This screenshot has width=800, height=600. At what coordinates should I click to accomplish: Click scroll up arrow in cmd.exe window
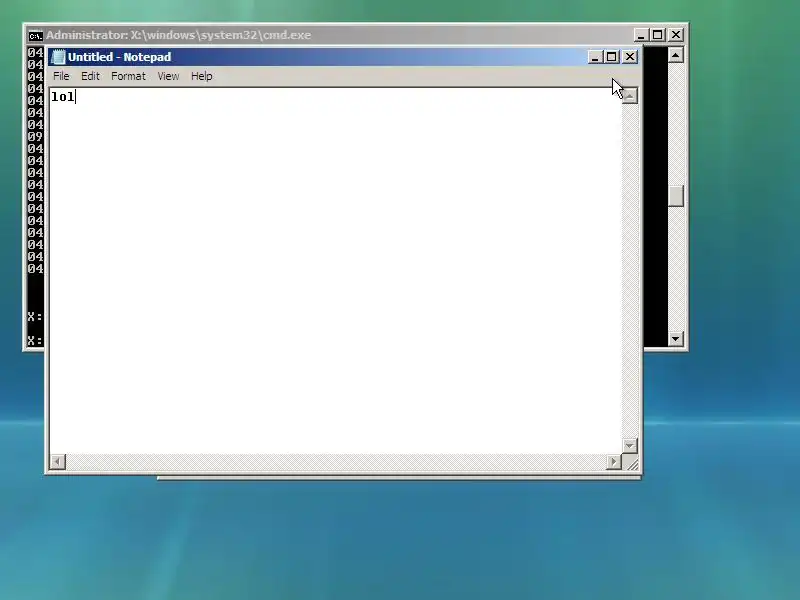pos(676,55)
